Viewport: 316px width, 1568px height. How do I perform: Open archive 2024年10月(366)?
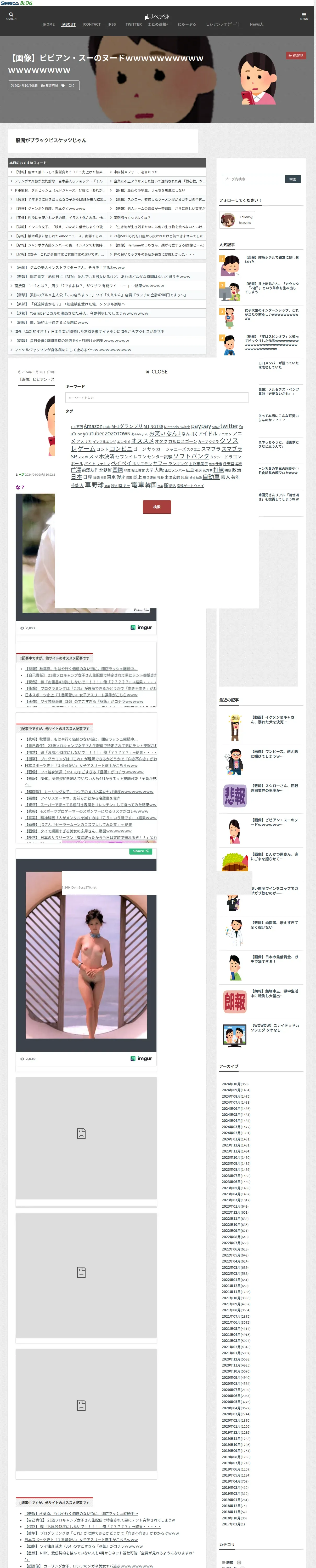pyautogui.click(x=235, y=1084)
